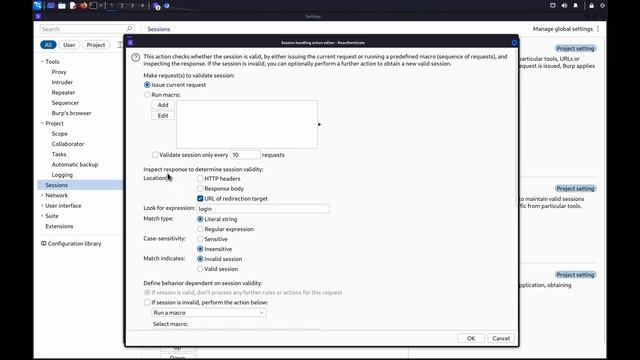Expand the Network tree section
Image resolution: width=640 pixels, height=360 pixels.
pos(42,196)
